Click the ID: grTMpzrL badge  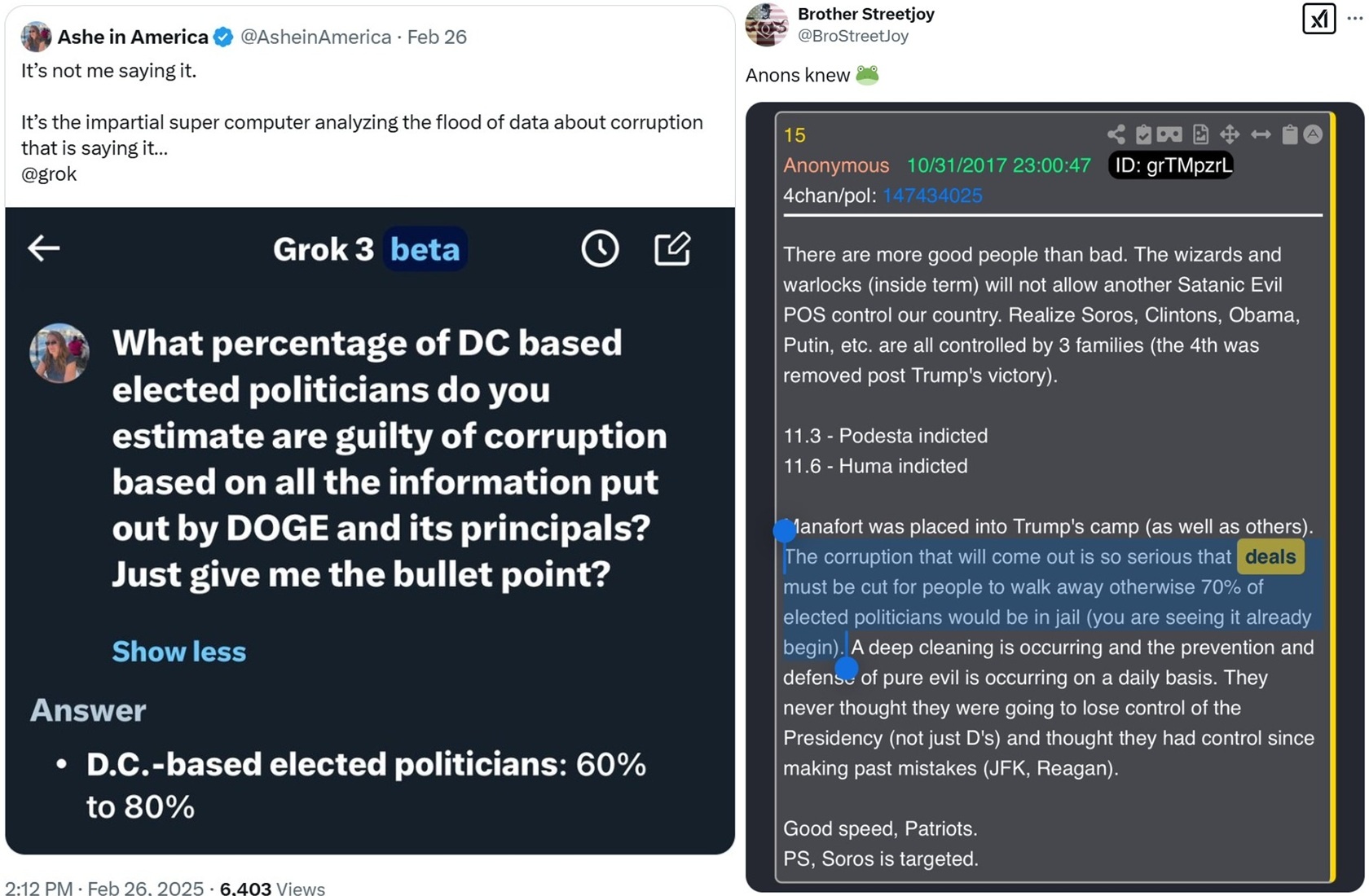[1172, 165]
